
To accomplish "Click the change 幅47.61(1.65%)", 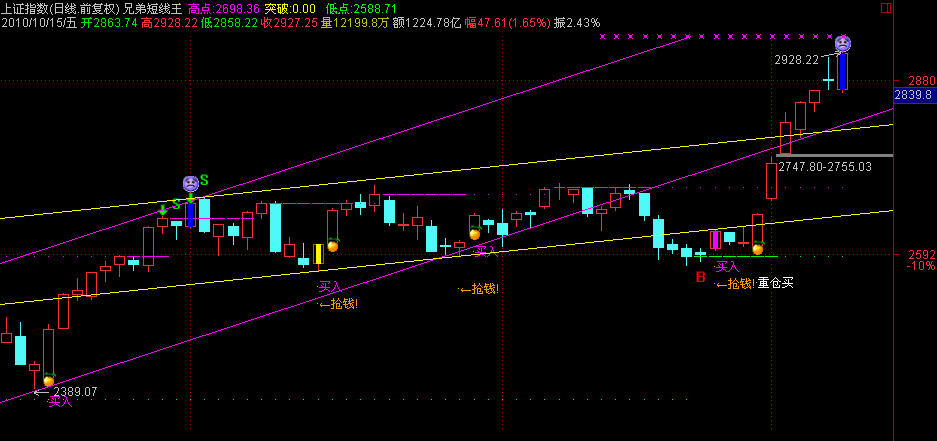I will tap(507, 23).
